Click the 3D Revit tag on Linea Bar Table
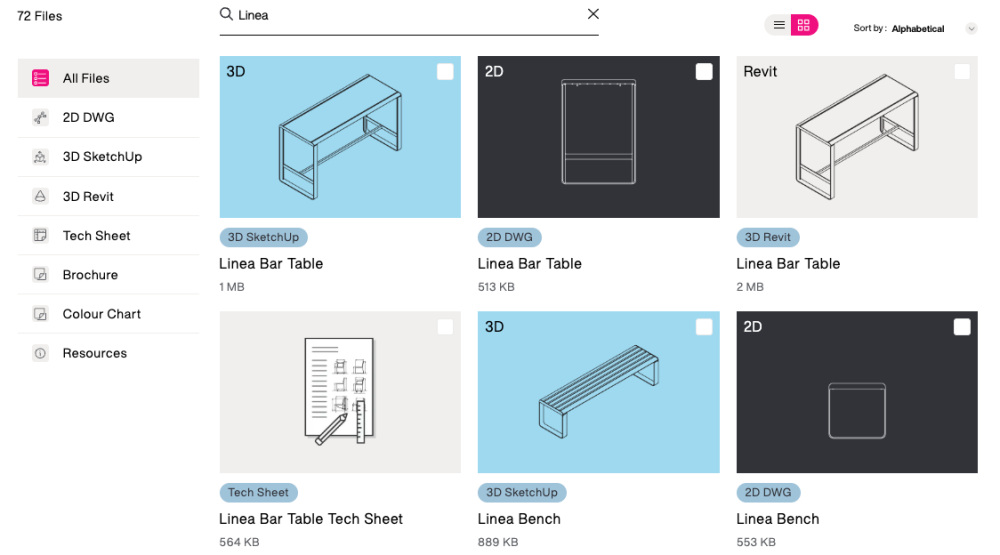This screenshot has height=555, width=1000. (x=768, y=238)
